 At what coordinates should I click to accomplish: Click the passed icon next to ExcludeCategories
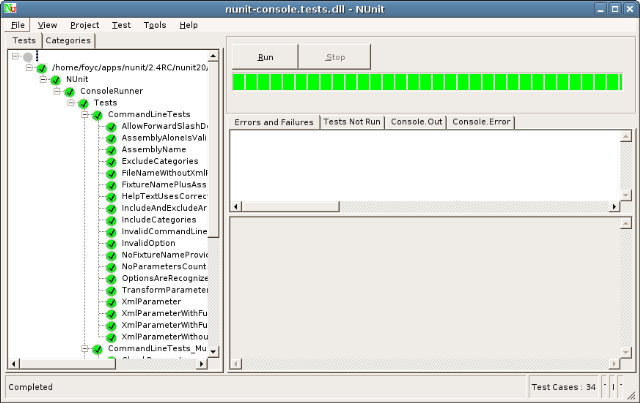point(112,162)
